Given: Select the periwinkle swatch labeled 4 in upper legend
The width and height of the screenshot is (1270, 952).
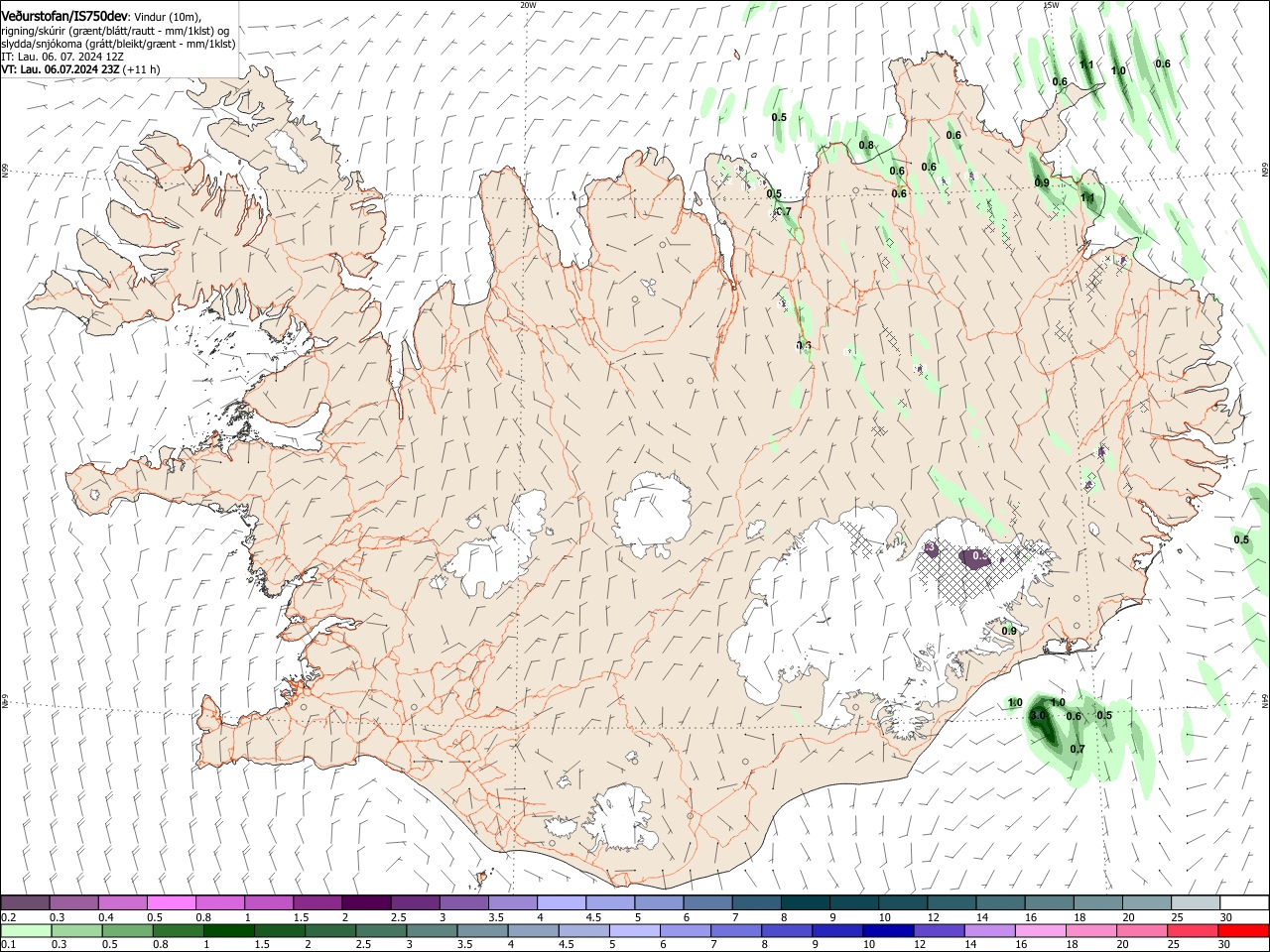Looking at the screenshot, I should click(x=560, y=902).
